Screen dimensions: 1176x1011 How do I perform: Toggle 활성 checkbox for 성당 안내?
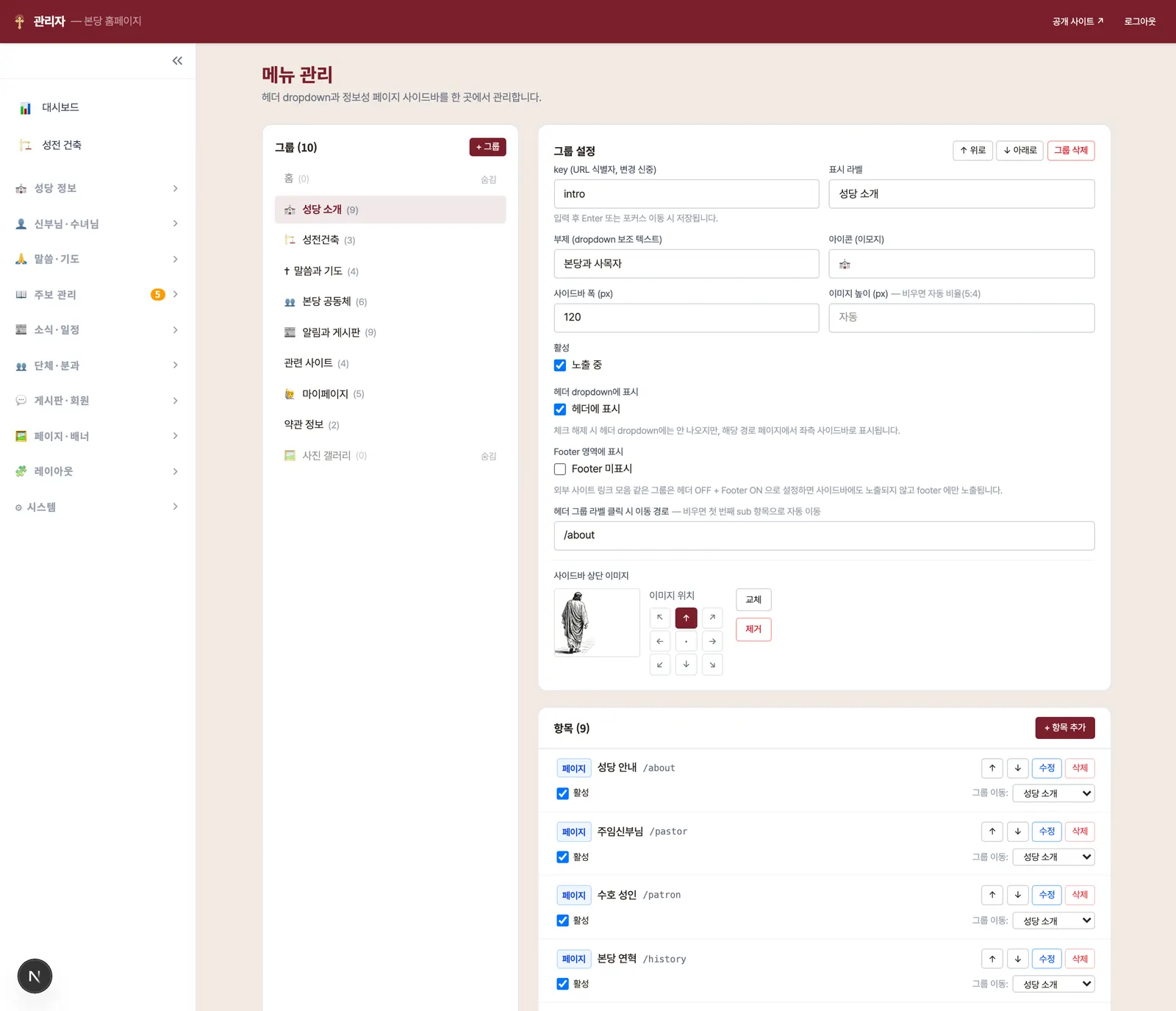pos(563,793)
